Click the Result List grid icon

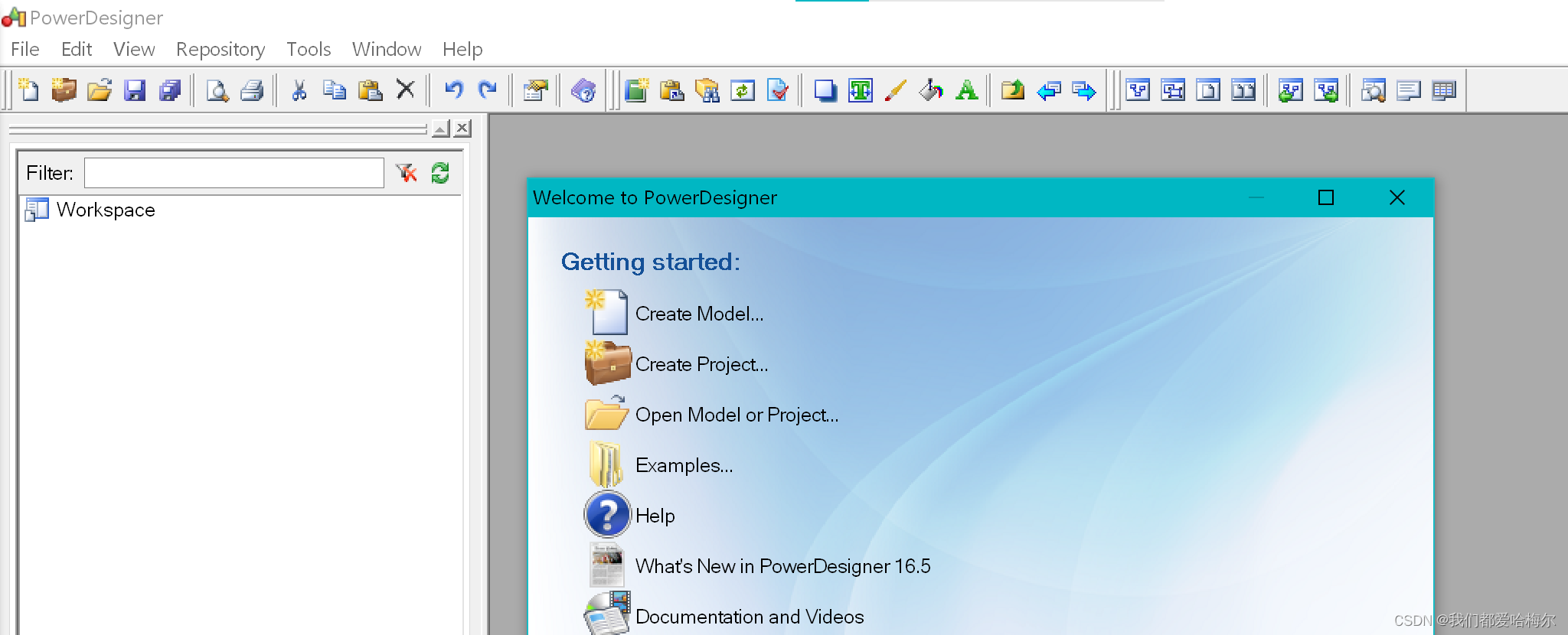(x=1444, y=90)
